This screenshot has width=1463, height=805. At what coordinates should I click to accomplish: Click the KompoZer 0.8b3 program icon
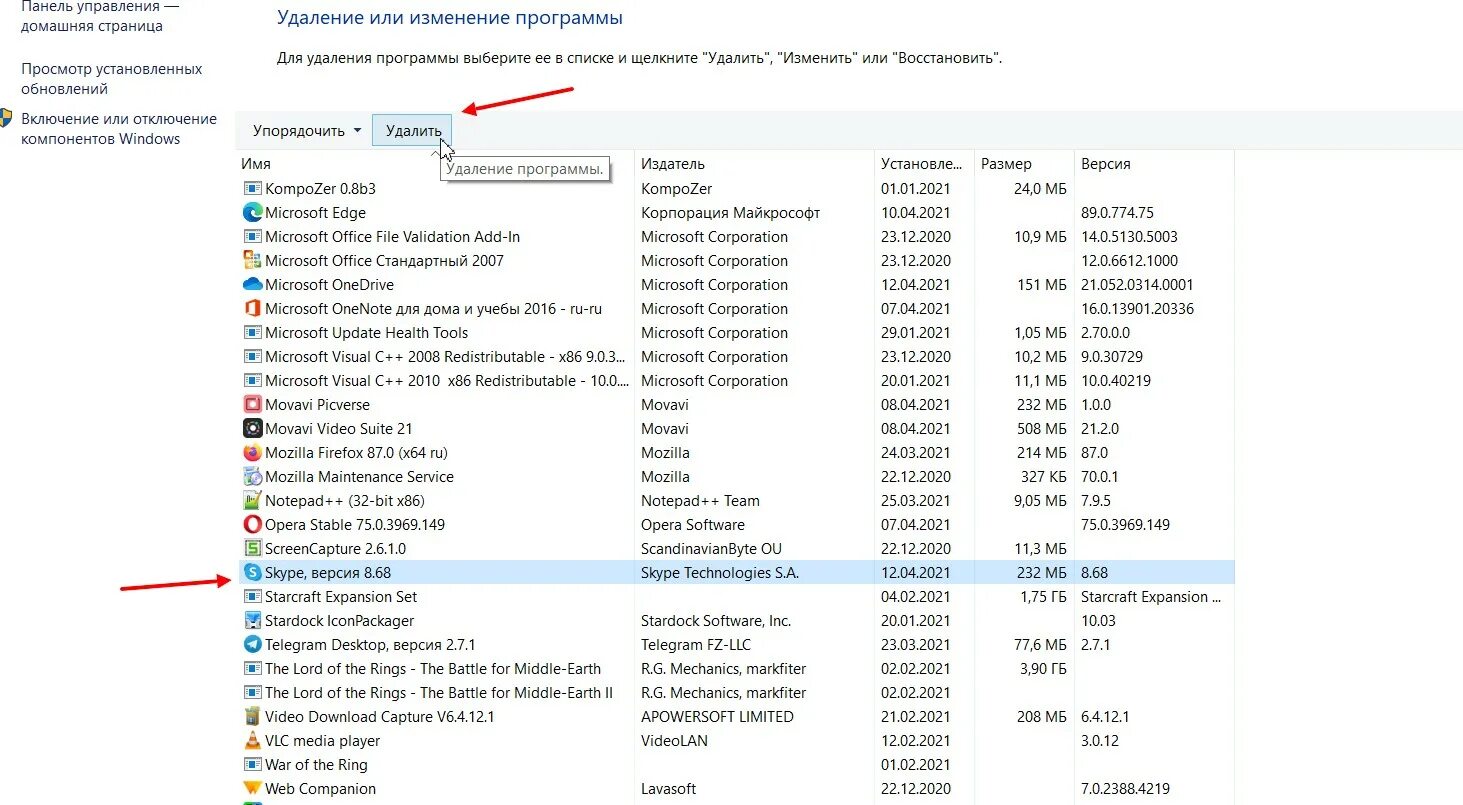252,188
